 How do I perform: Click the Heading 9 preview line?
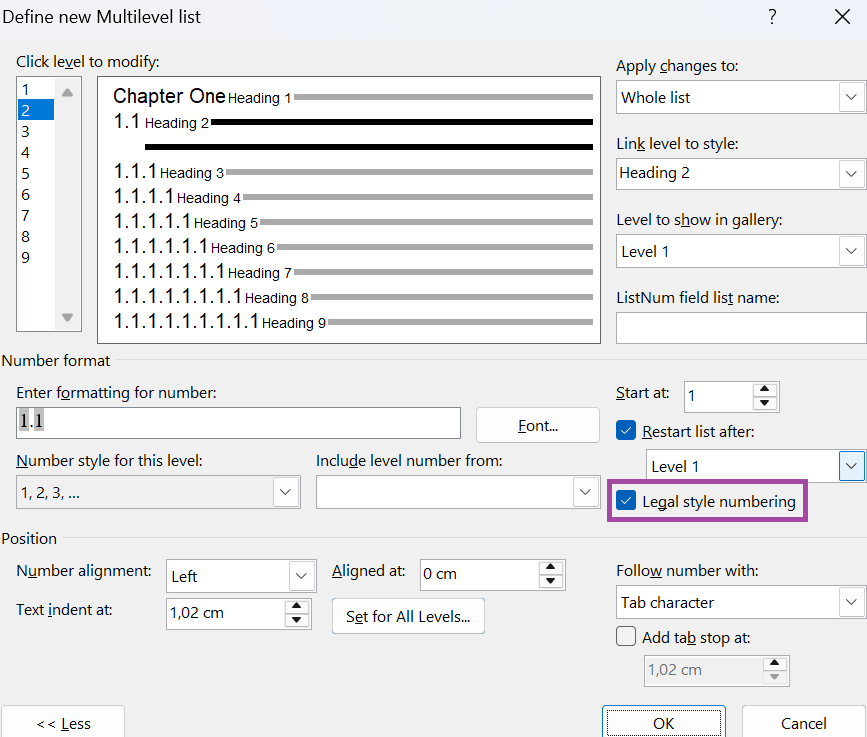coord(353,322)
